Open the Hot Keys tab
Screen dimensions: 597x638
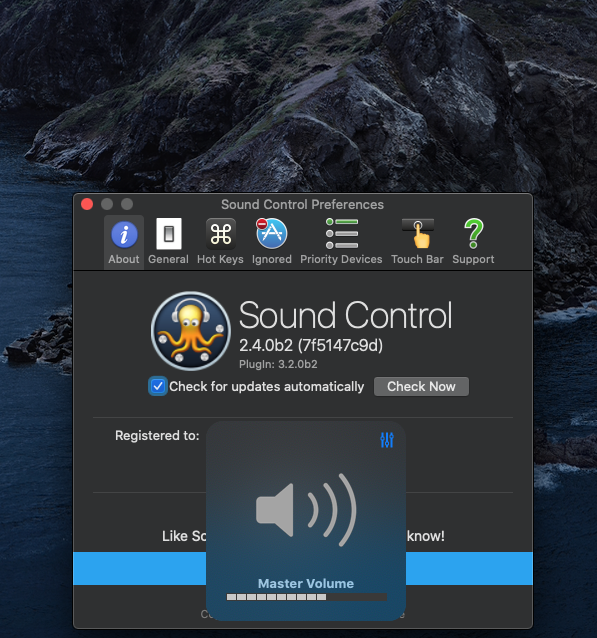click(220, 242)
